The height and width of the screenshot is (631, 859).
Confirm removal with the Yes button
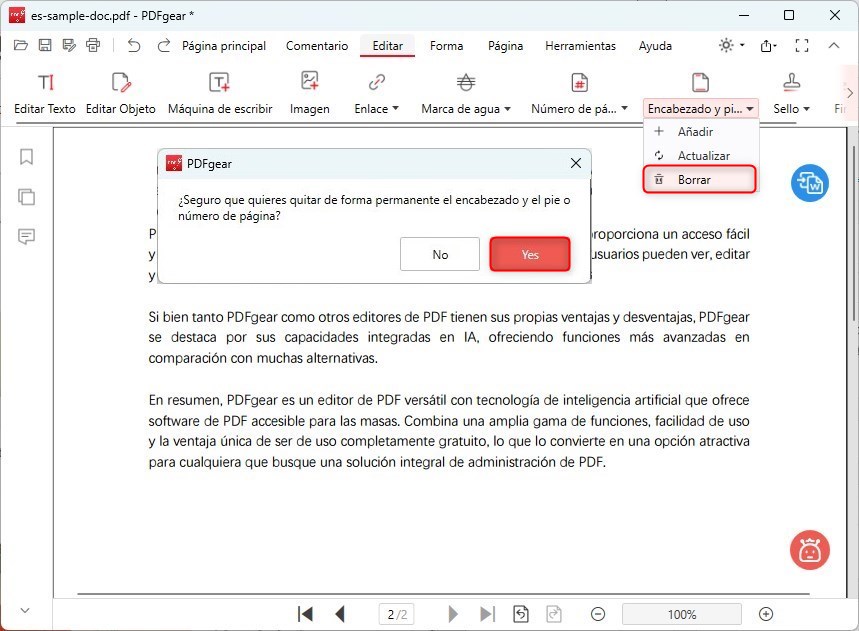click(530, 254)
